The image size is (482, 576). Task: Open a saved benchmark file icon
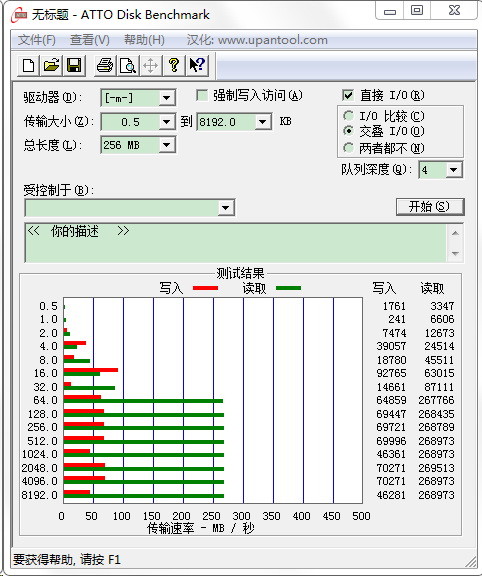pos(51,66)
